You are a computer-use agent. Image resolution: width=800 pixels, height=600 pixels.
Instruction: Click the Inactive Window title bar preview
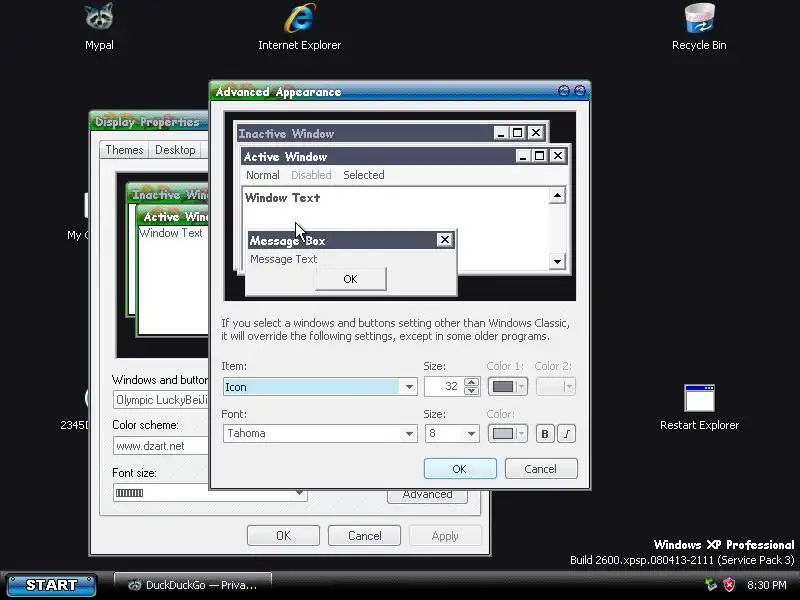click(x=365, y=133)
